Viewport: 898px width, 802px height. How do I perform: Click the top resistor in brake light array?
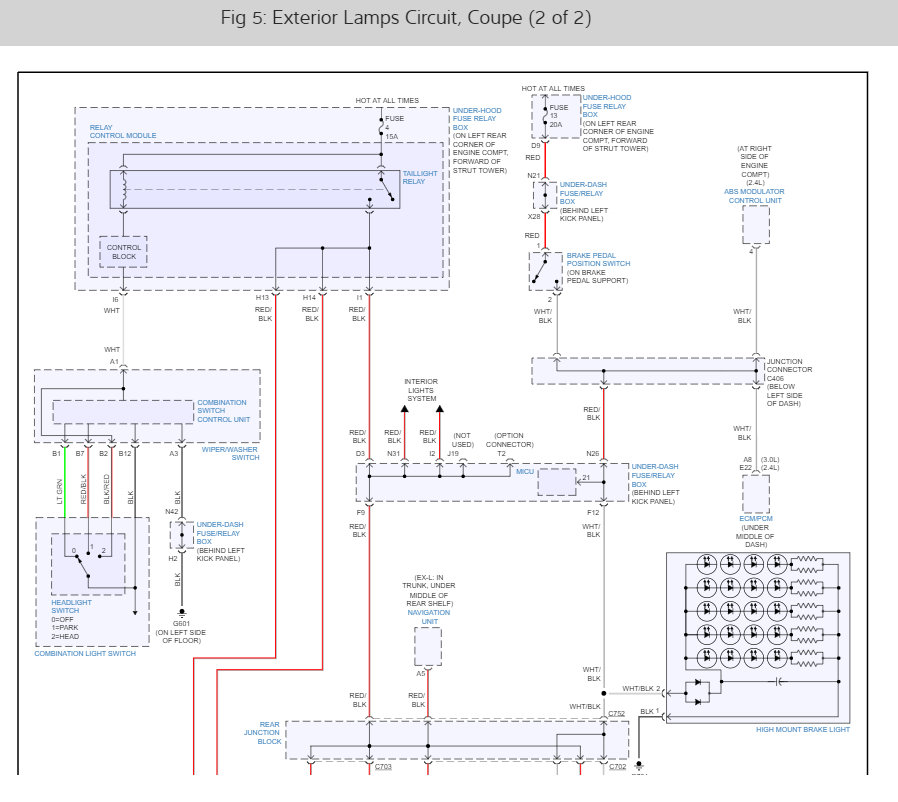tap(807, 565)
